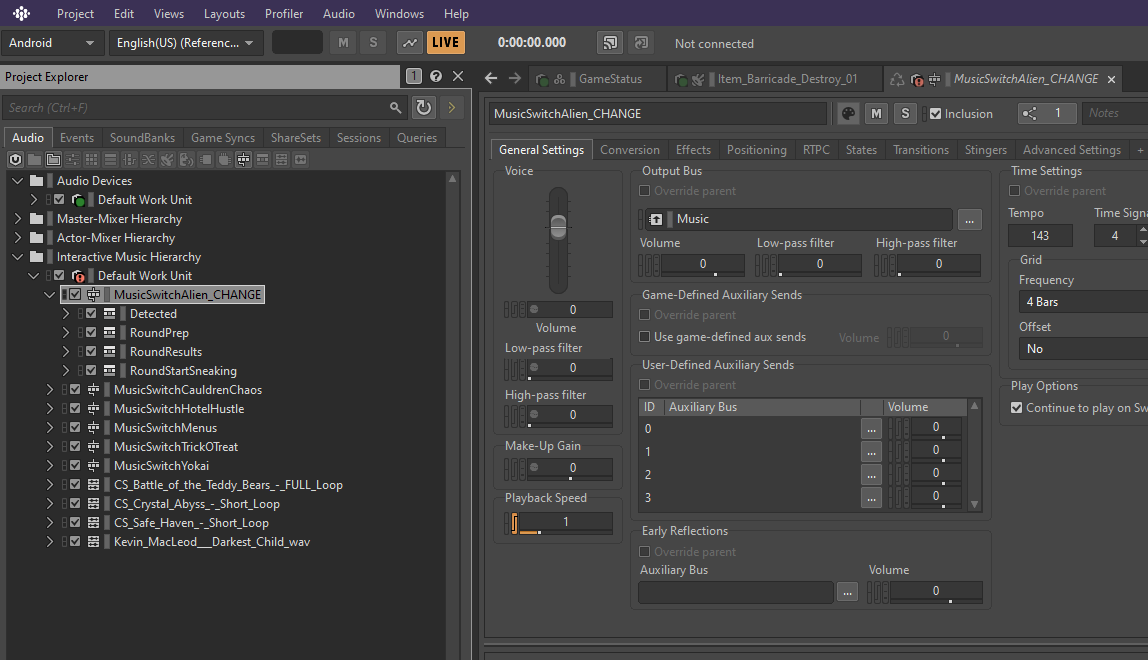Click the Solo (S) button in the top toolbar
Screen dimensions: 1148x660
tap(372, 43)
